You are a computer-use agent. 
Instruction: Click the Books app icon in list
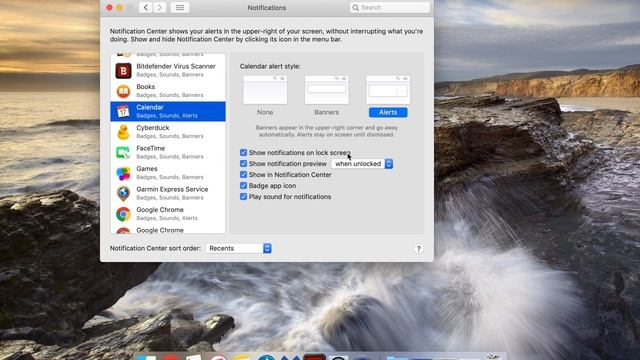(x=123, y=91)
